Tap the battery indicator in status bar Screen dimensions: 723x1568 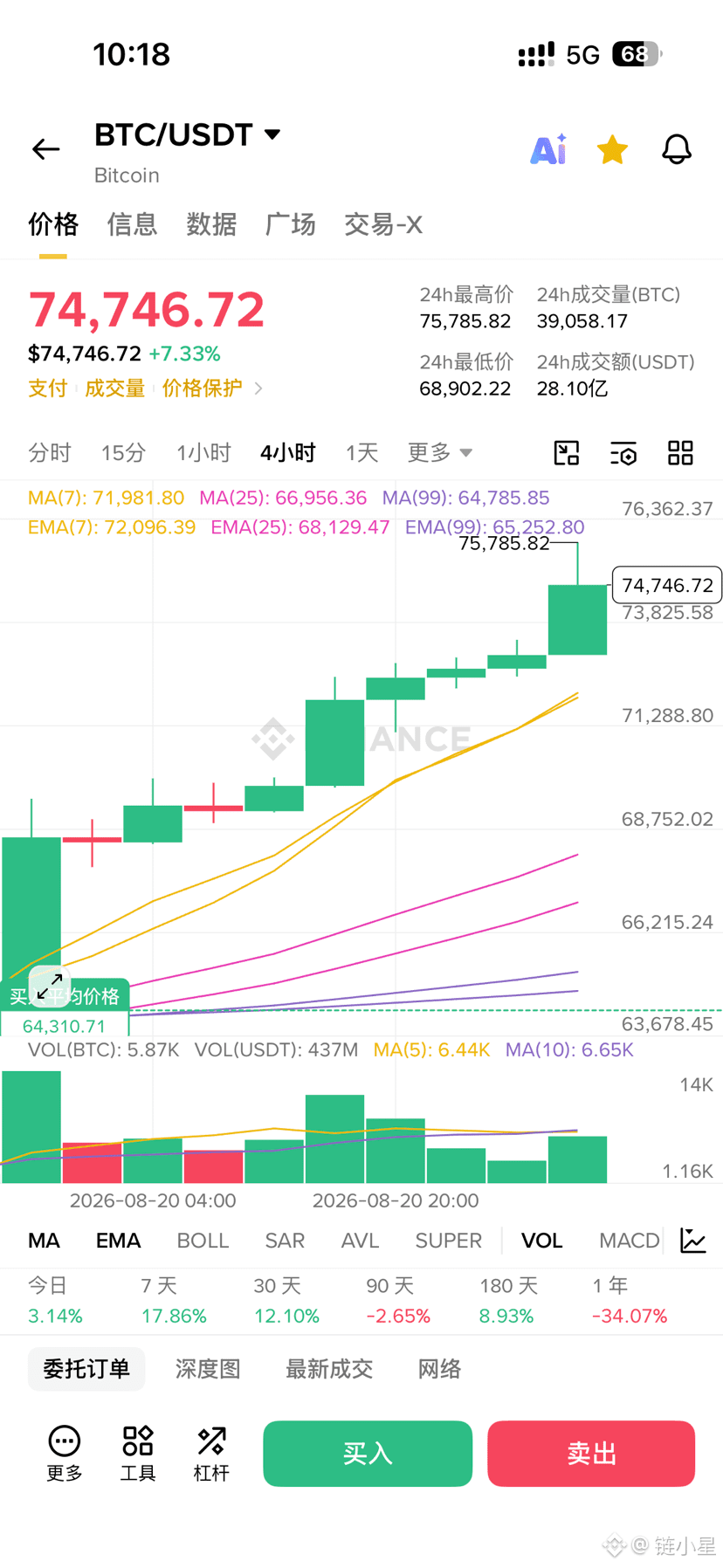click(637, 55)
